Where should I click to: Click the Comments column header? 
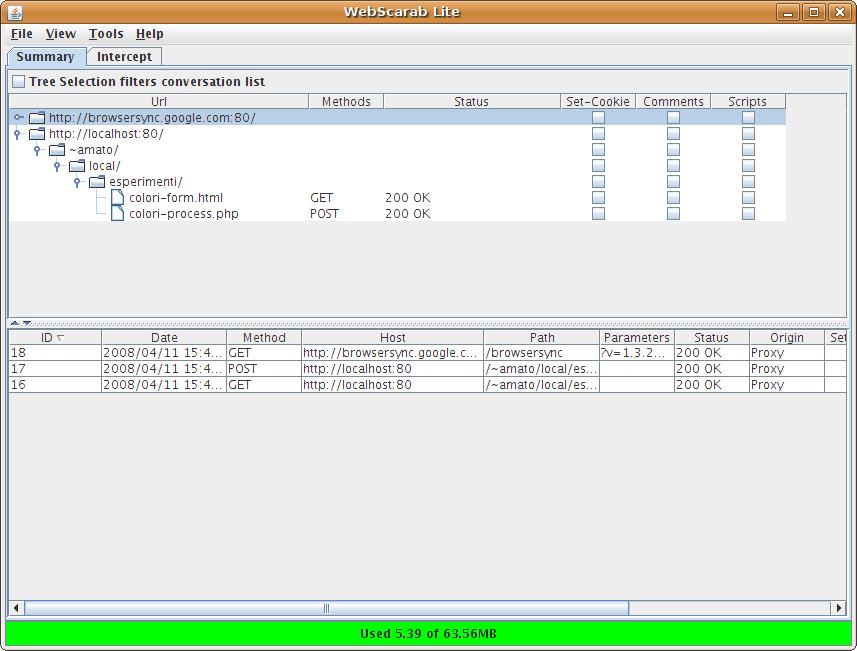pyautogui.click(x=673, y=102)
